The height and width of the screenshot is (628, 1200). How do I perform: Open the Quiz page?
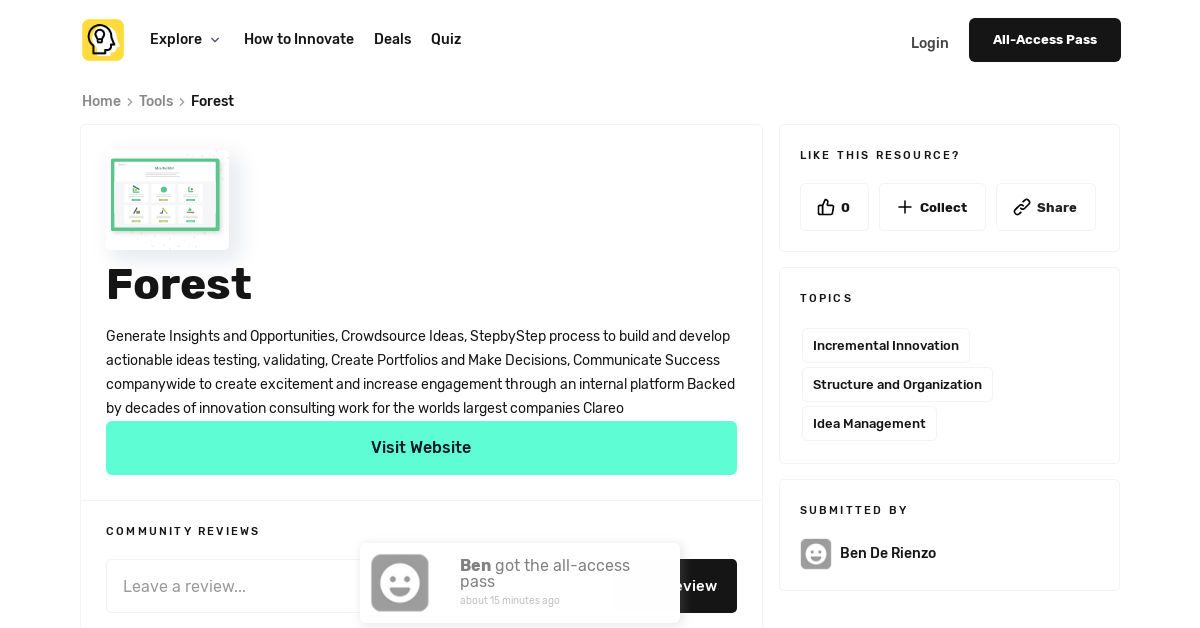pyautogui.click(x=446, y=40)
